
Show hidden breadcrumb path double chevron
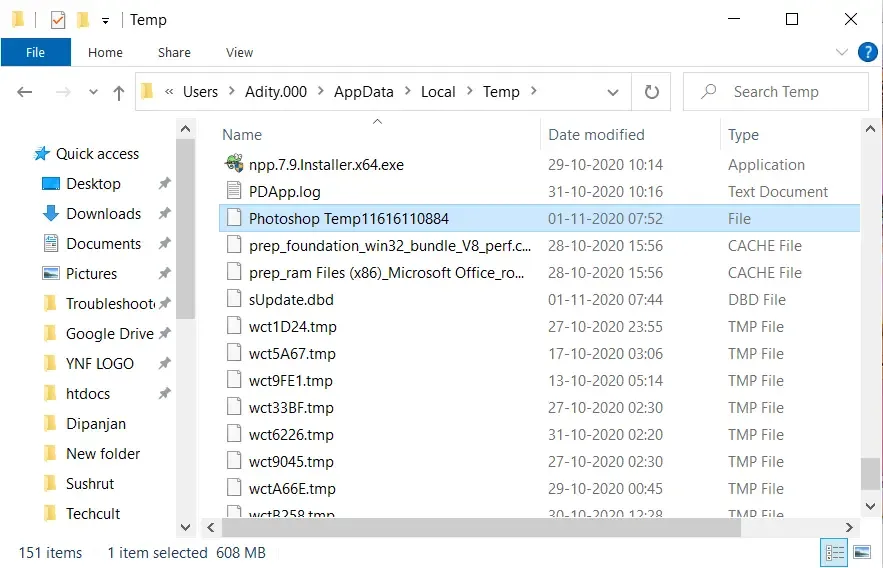[169, 92]
